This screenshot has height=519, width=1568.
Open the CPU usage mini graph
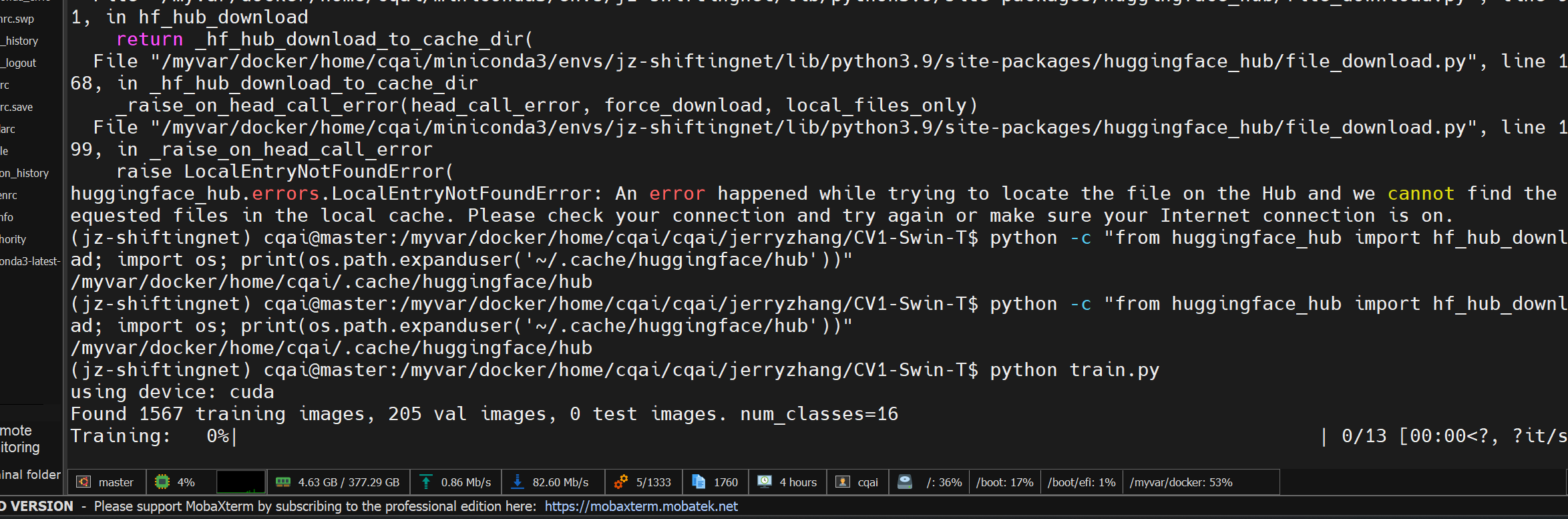click(240, 482)
